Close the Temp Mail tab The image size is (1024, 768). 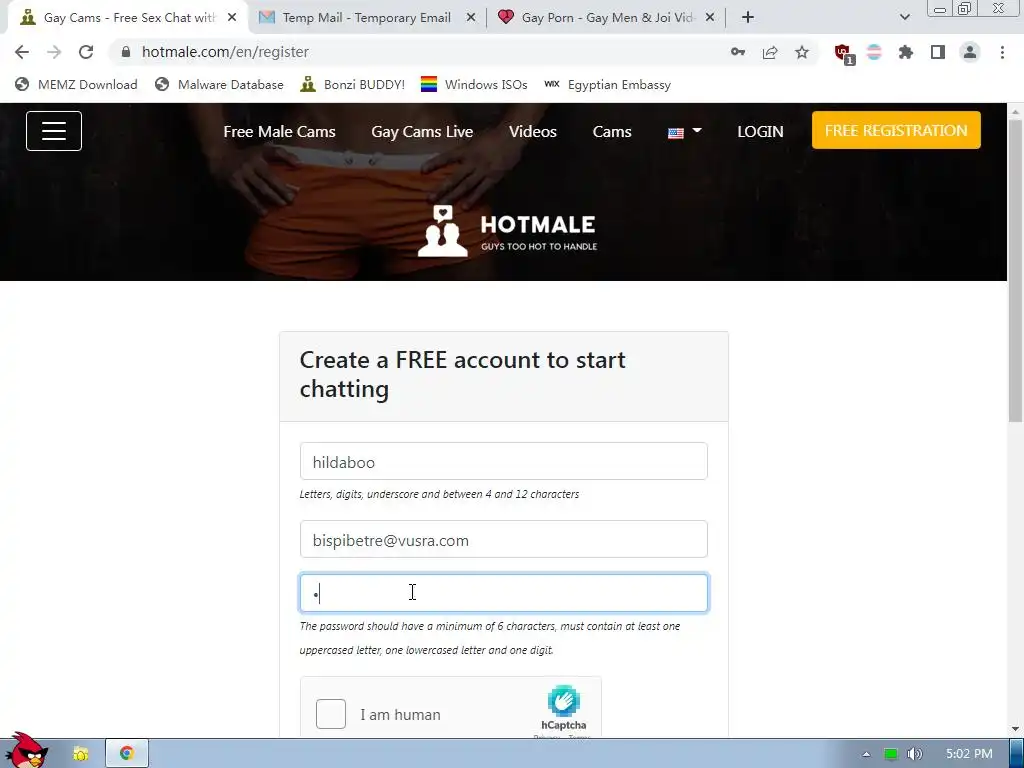(471, 18)
